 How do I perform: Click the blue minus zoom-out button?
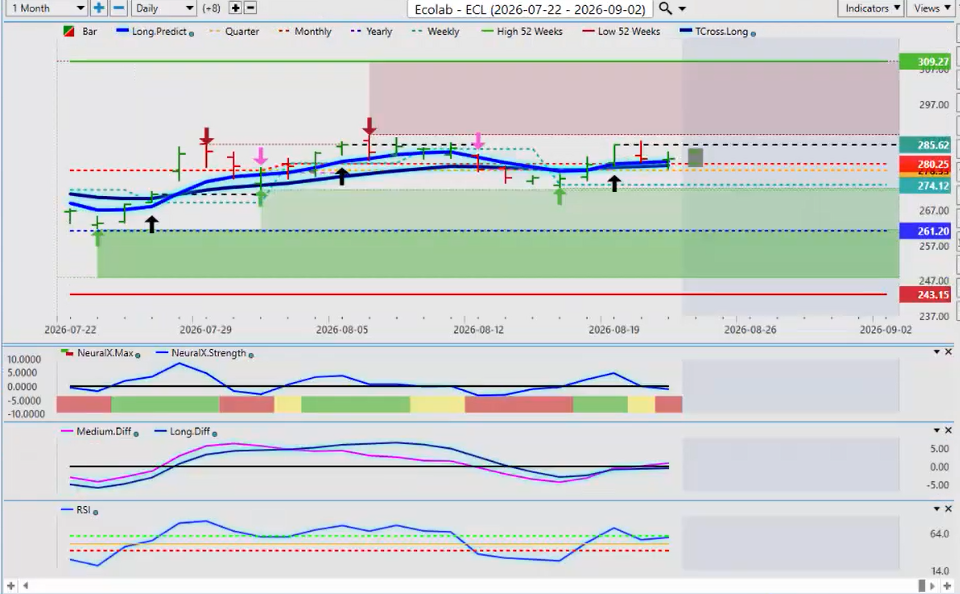(x=119, y=8)
